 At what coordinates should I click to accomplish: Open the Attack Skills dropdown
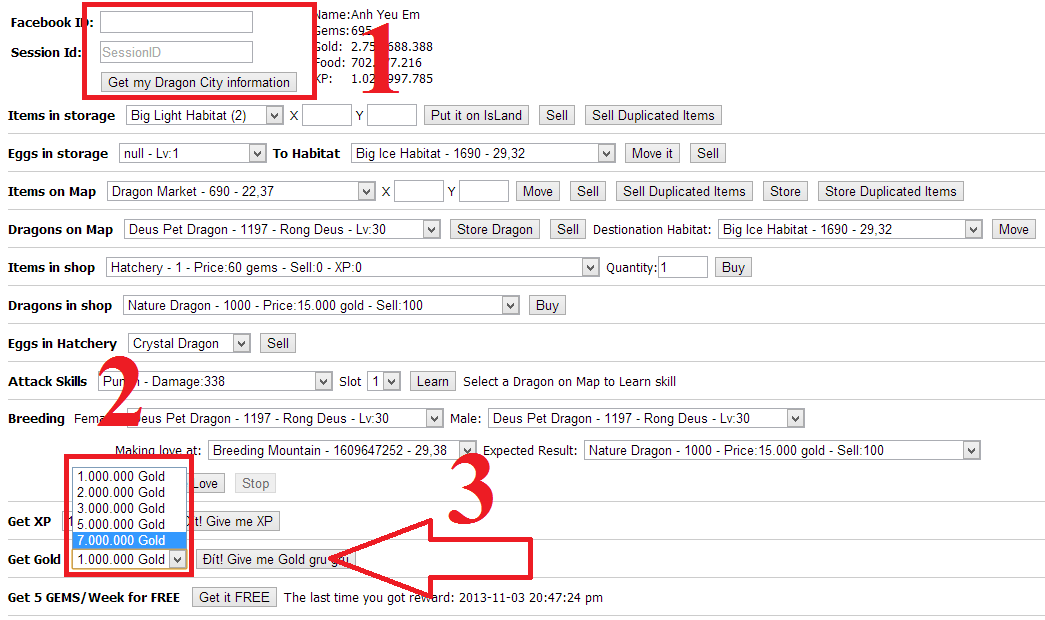pos(215,381)
